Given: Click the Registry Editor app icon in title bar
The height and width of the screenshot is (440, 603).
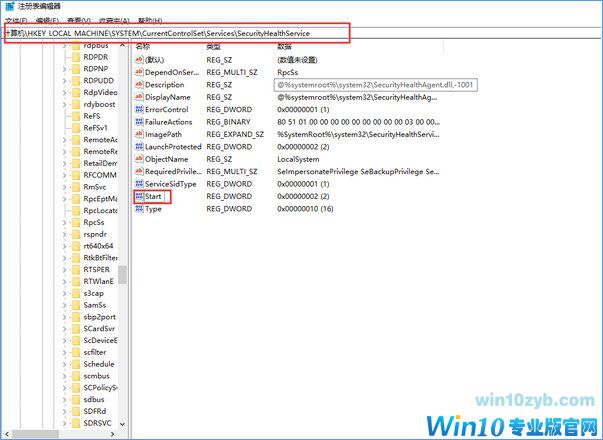Looking at the screenshot, I should pos(10,6).
